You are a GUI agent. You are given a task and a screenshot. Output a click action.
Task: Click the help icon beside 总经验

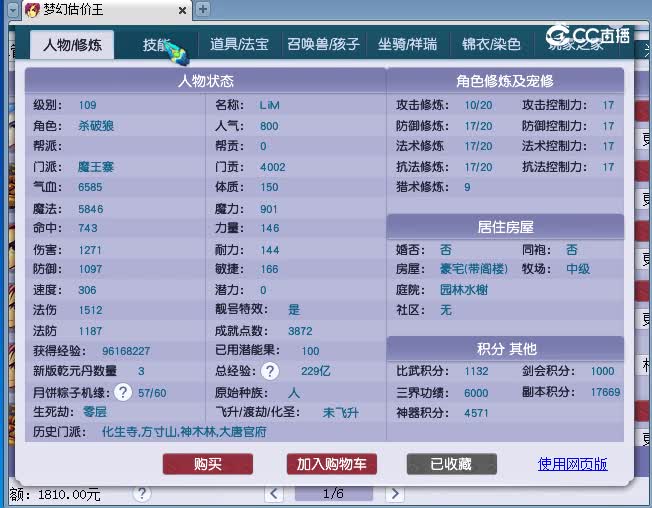(x=270, y=371)
